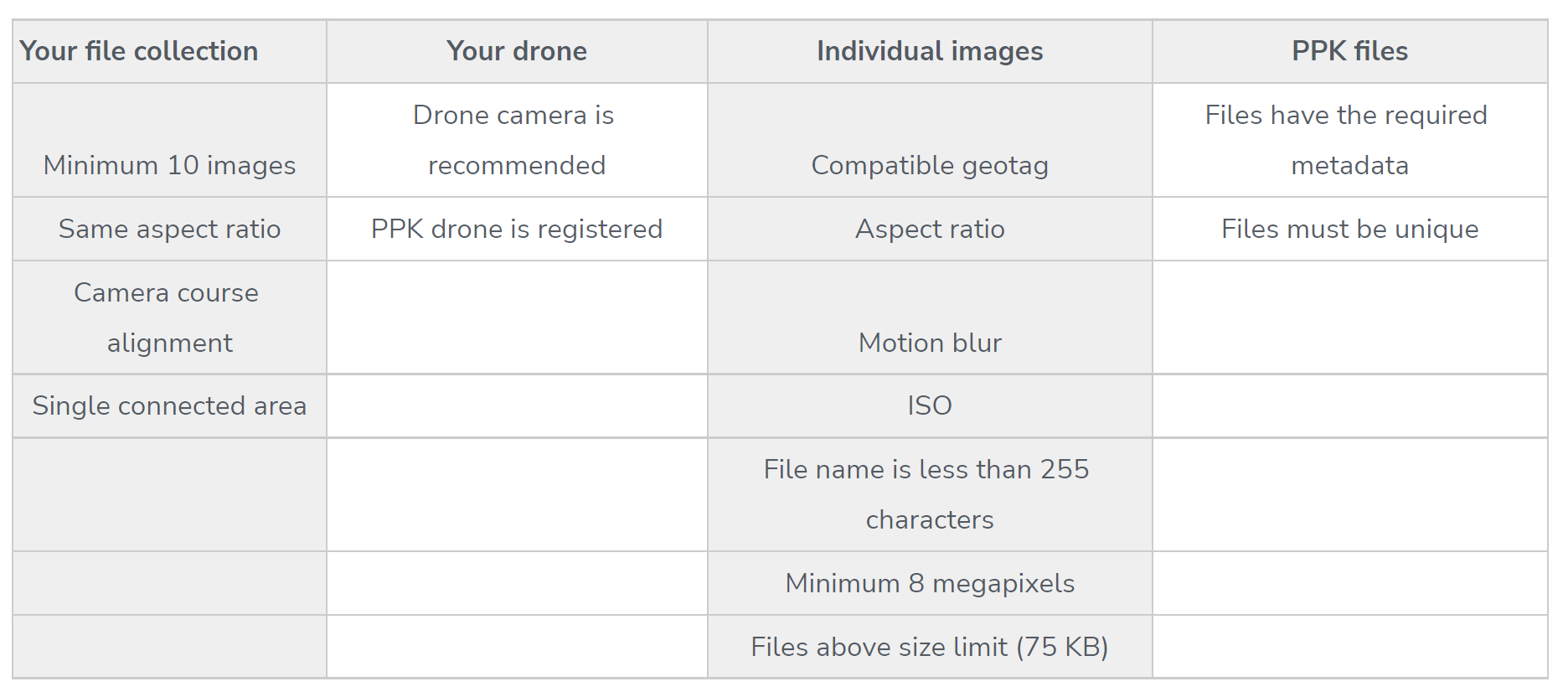Select the 'Motion blur' cell
The image size is (1568, 697).
(930, 343)
